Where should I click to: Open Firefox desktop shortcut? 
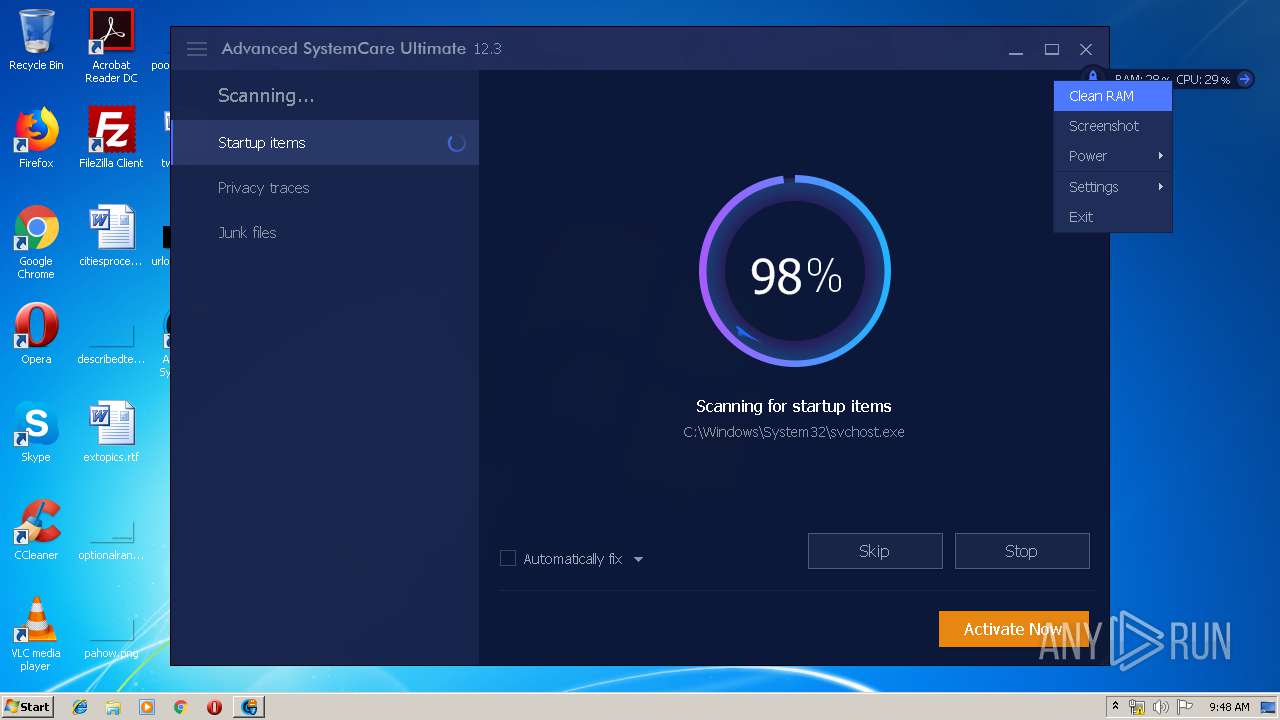pos(36,139)
